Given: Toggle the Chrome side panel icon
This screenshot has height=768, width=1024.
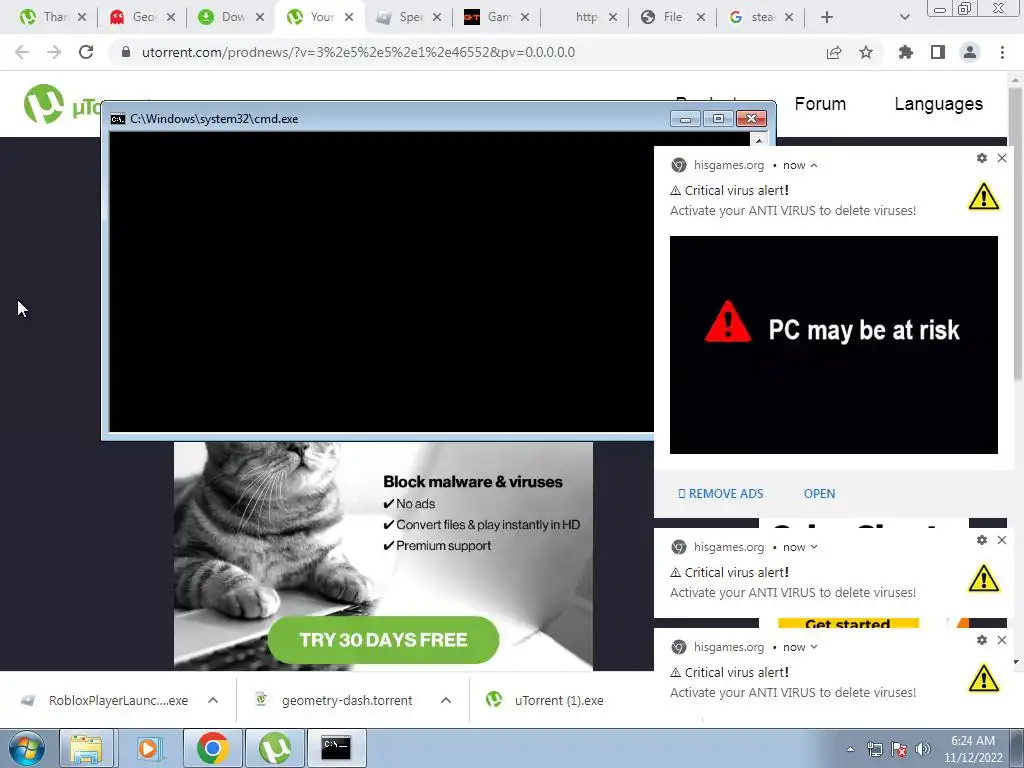Looking at the screenshot, I should click(x=938, y=52).
